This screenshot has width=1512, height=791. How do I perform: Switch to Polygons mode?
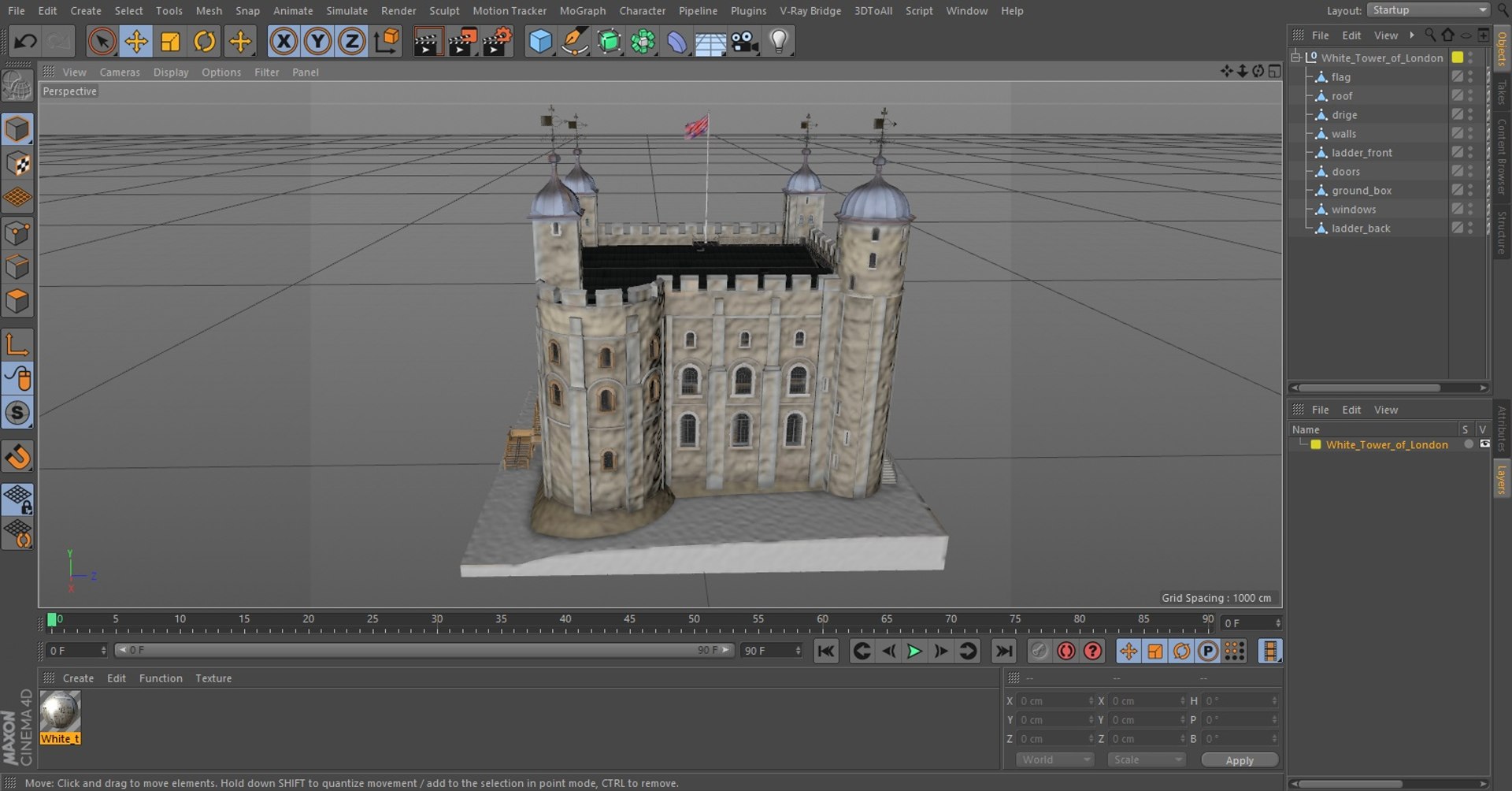coord(17,301)
